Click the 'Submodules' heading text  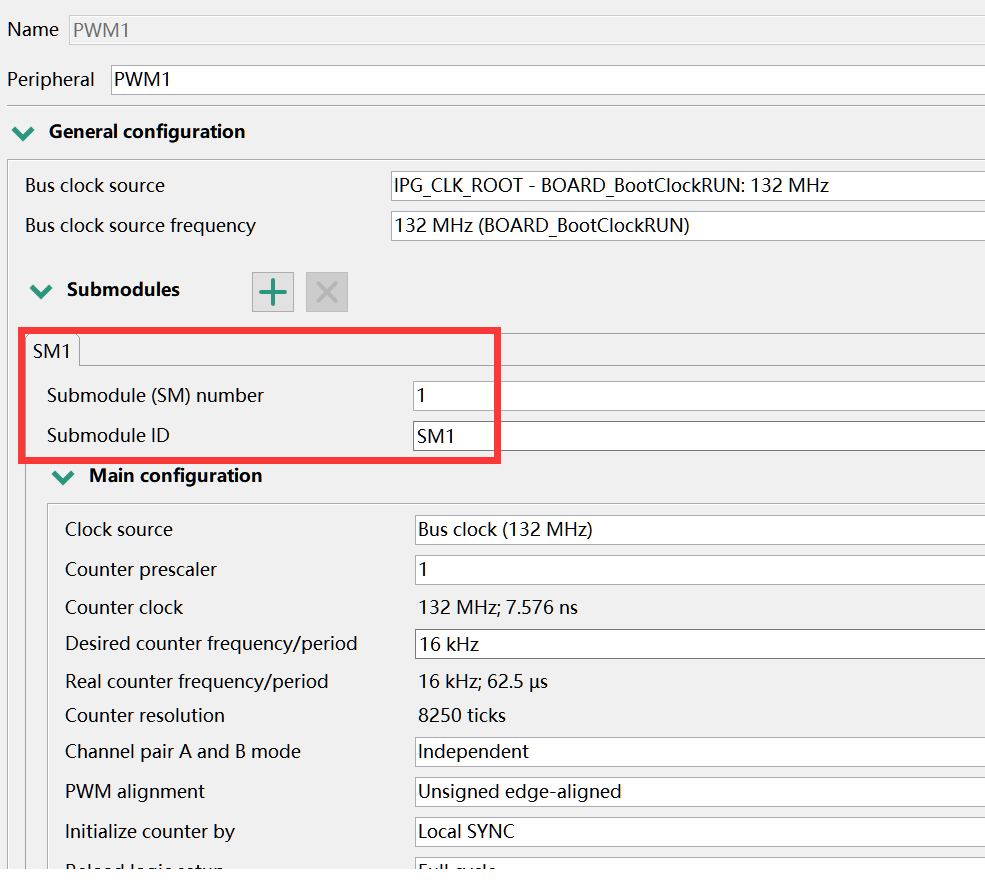(123, 290)
